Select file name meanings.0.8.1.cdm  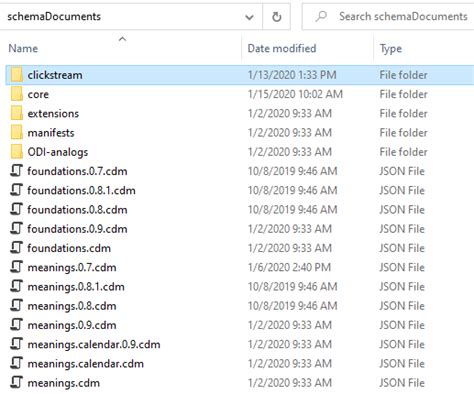(x=76, y=287)
